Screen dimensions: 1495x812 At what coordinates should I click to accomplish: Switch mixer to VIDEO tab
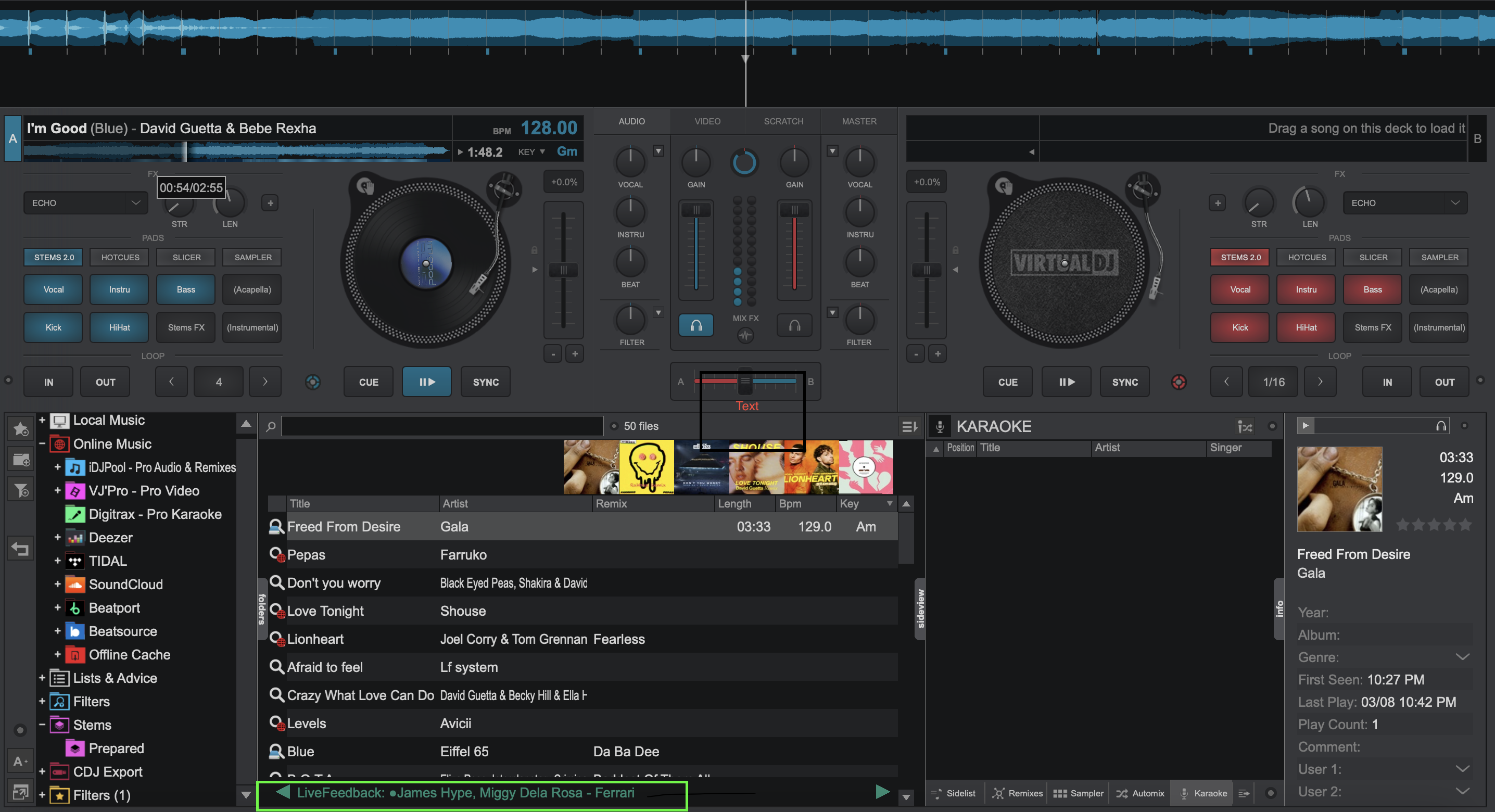(707, 121)
